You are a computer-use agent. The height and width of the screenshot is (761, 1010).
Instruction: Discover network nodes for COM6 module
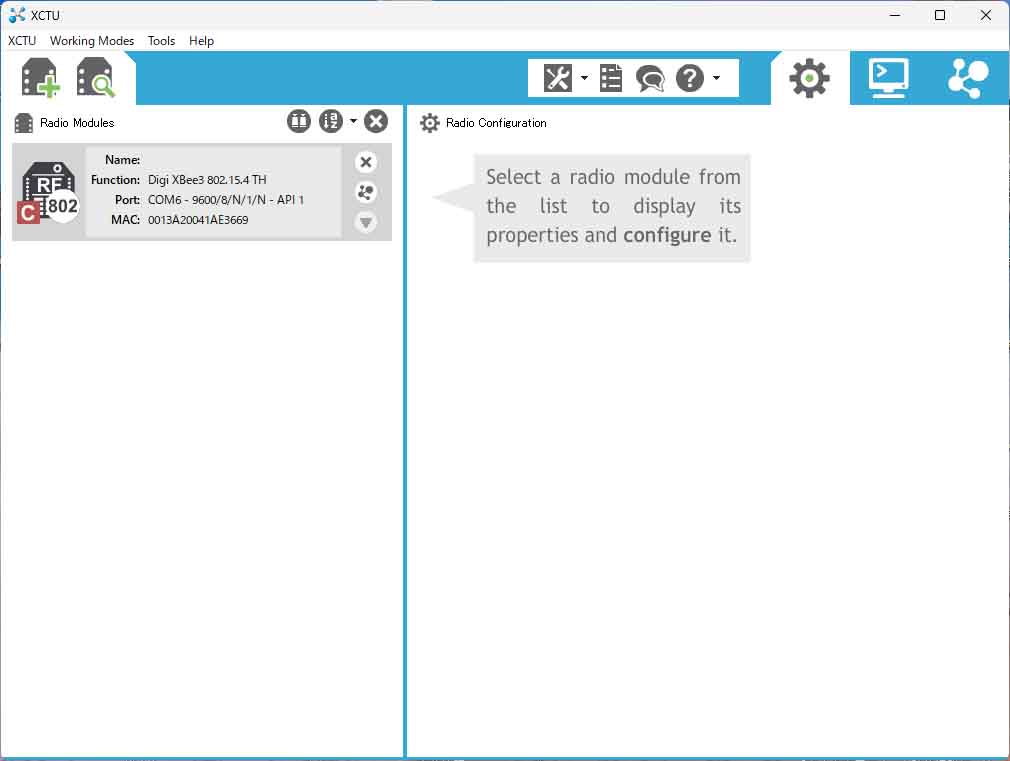[x=366, y=192]
